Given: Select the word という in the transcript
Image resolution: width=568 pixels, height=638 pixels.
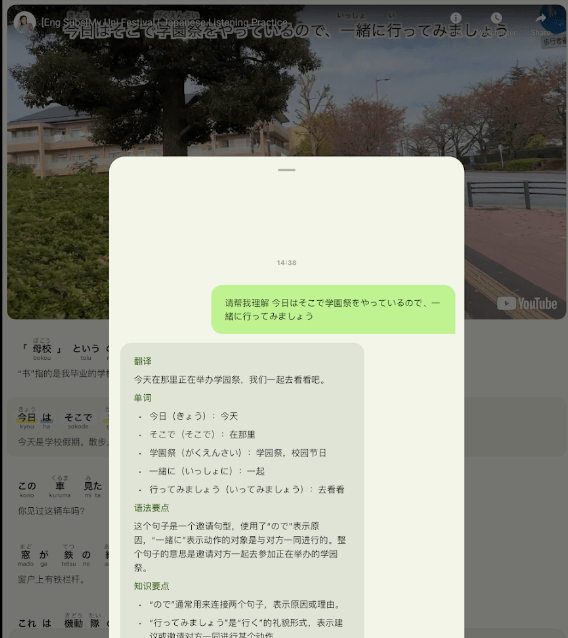Looking at the screenshot, I should (x=86, y=349).
